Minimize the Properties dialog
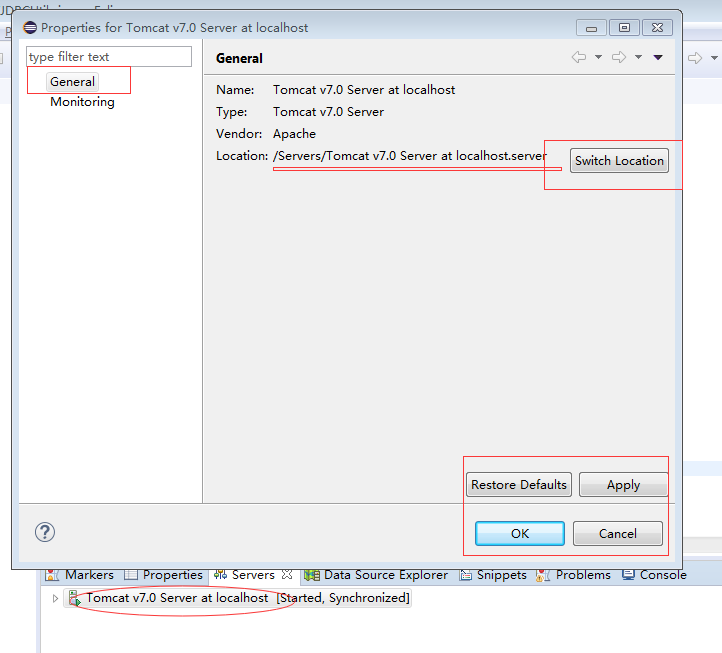The image size is (722, 653). (591, 28)
